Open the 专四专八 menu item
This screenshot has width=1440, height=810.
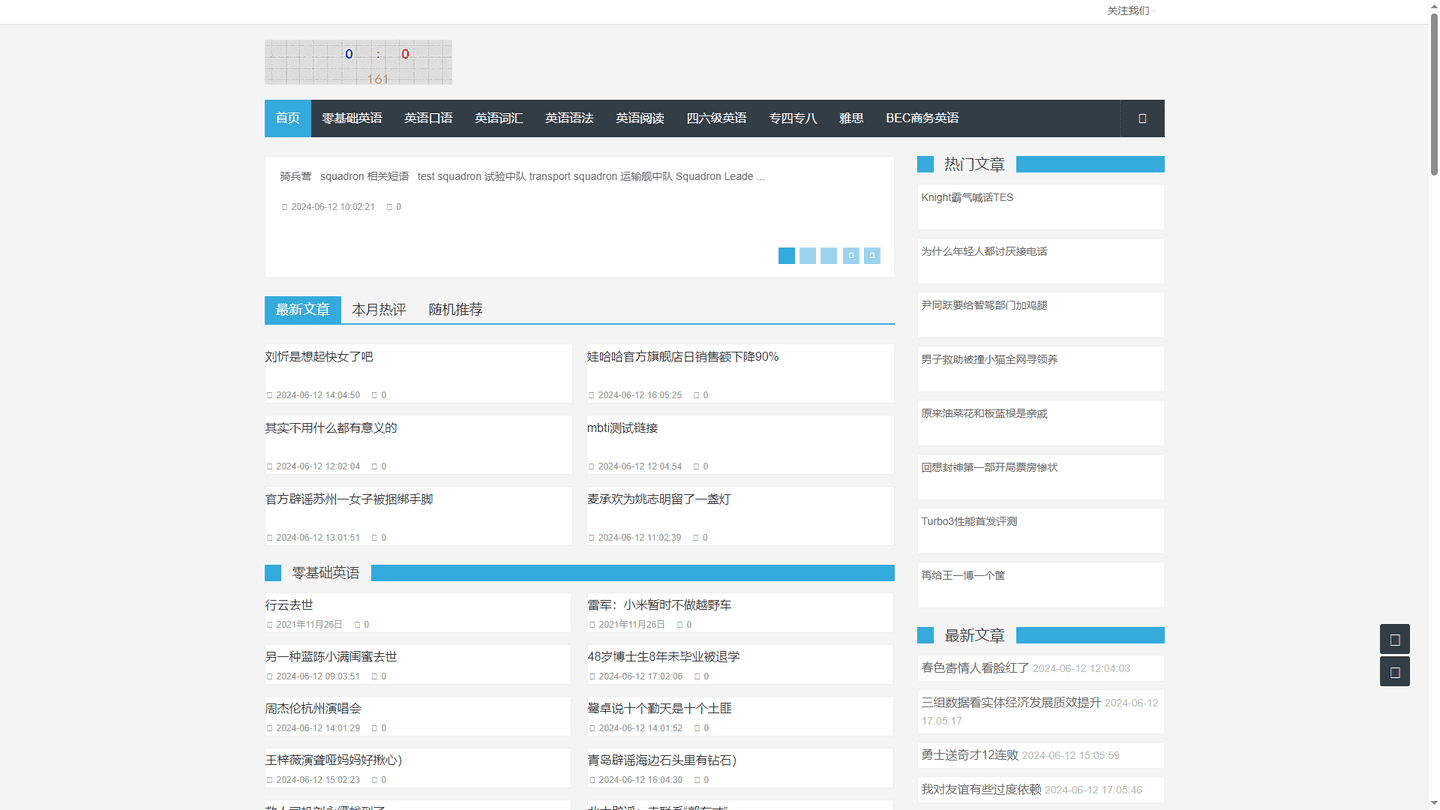pos(793,118)
